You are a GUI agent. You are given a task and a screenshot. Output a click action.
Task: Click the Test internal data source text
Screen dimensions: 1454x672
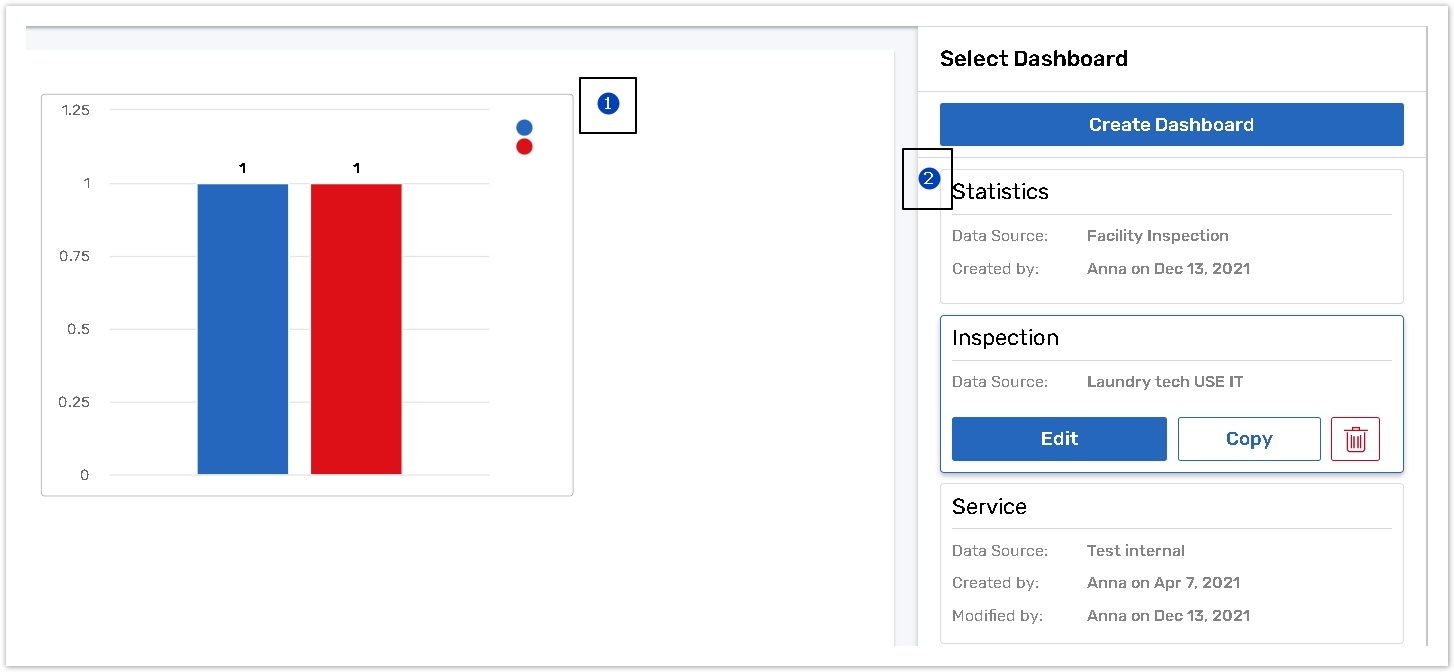point(1135,551)
